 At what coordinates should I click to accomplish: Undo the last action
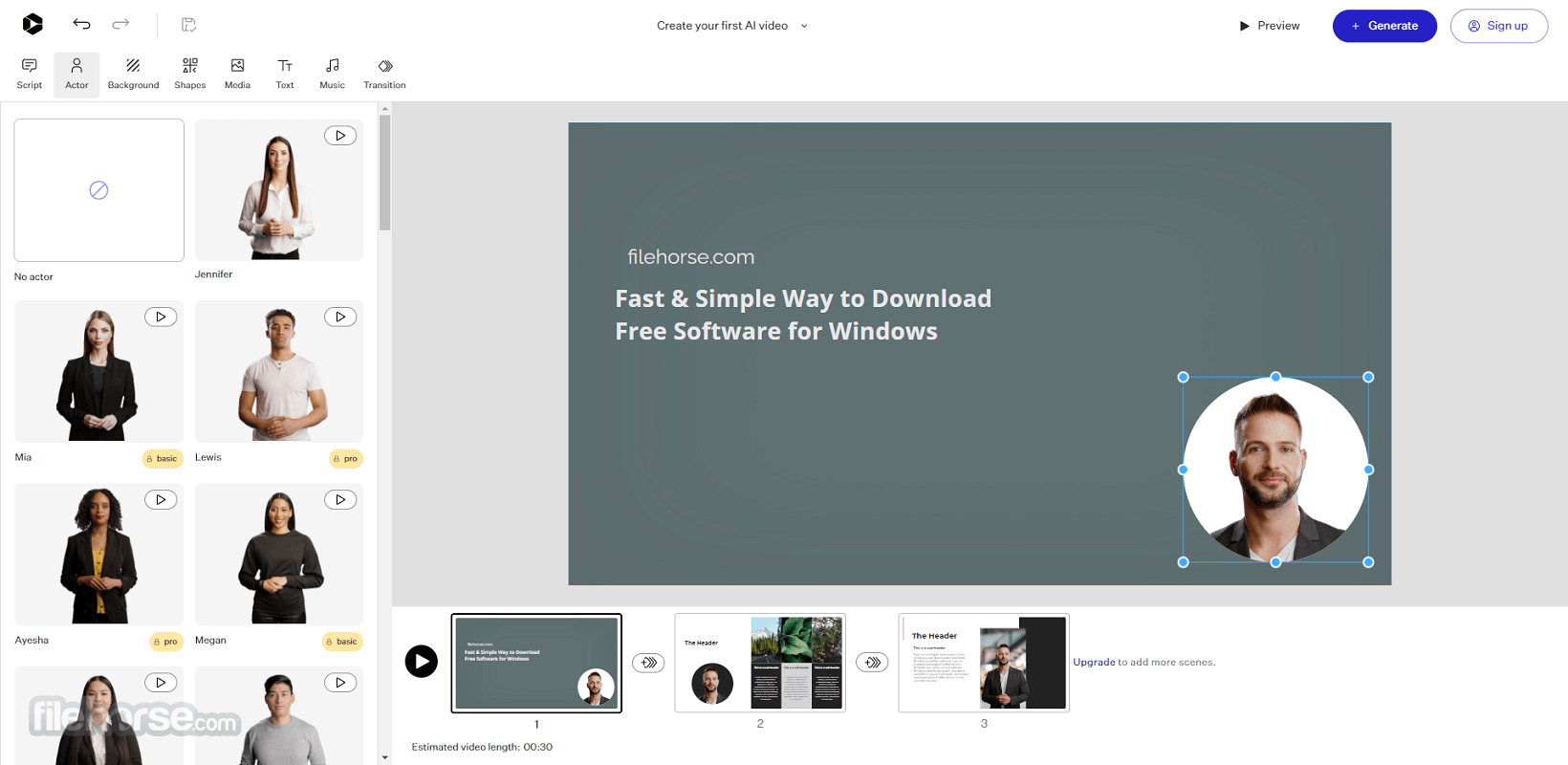(x=81, y=24)
